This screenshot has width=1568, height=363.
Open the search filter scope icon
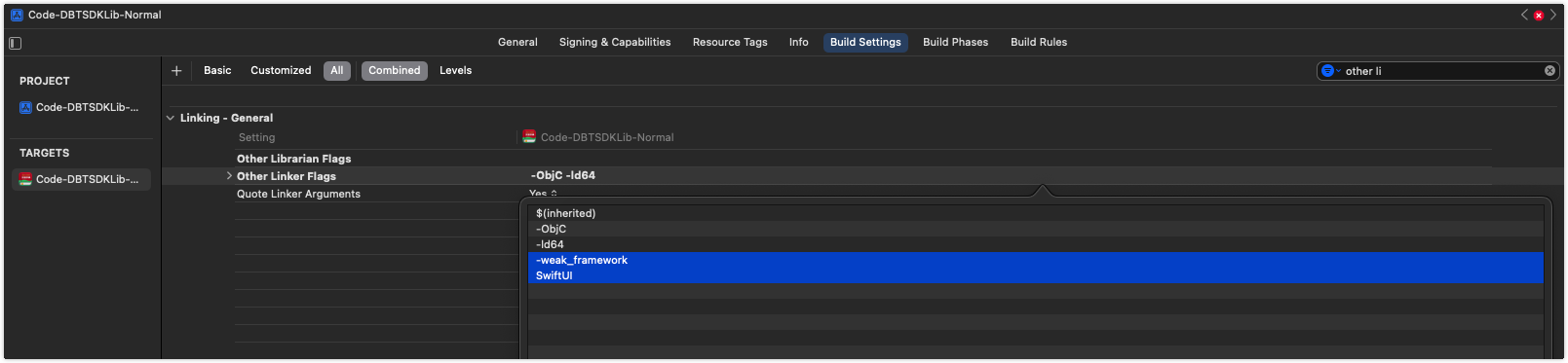pos(1330,71)
